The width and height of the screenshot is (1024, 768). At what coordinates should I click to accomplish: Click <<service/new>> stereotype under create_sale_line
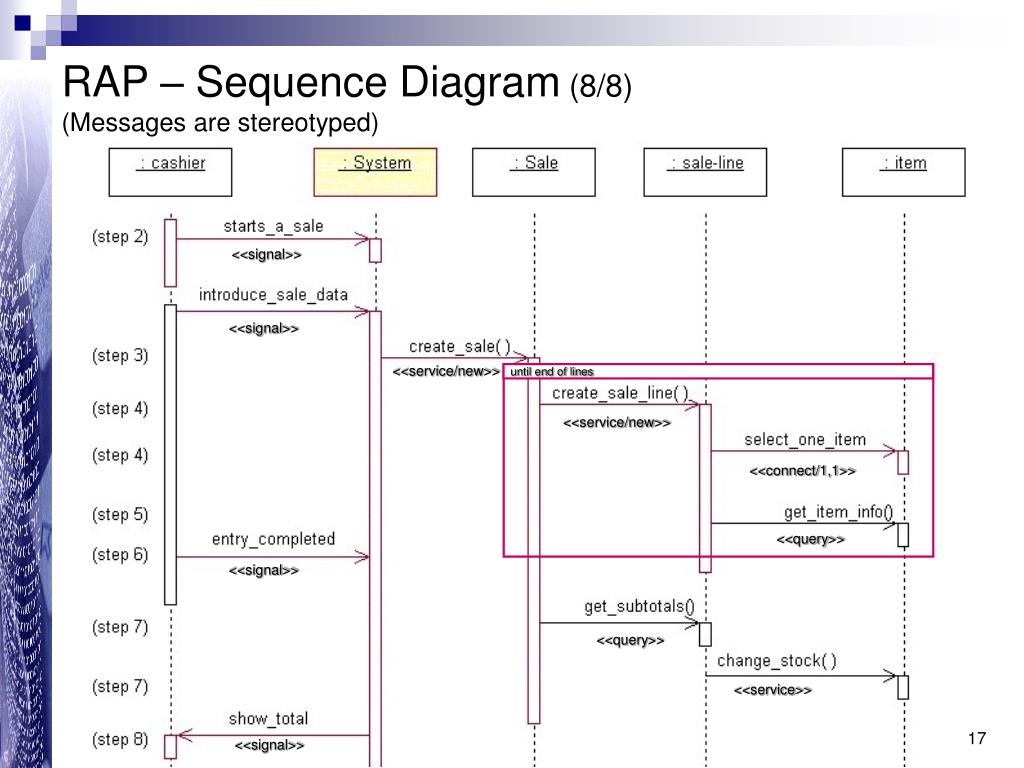pyautogui.click(x=616, y=423)
